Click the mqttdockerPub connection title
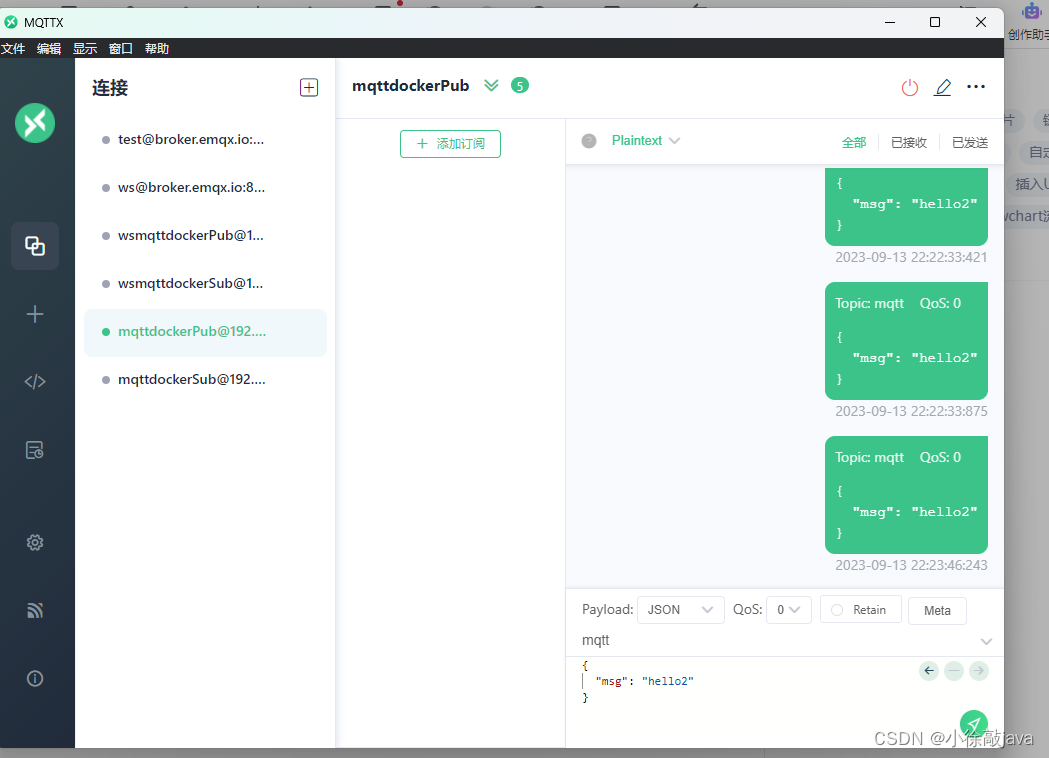1049x758 pixels. [411, 86]
